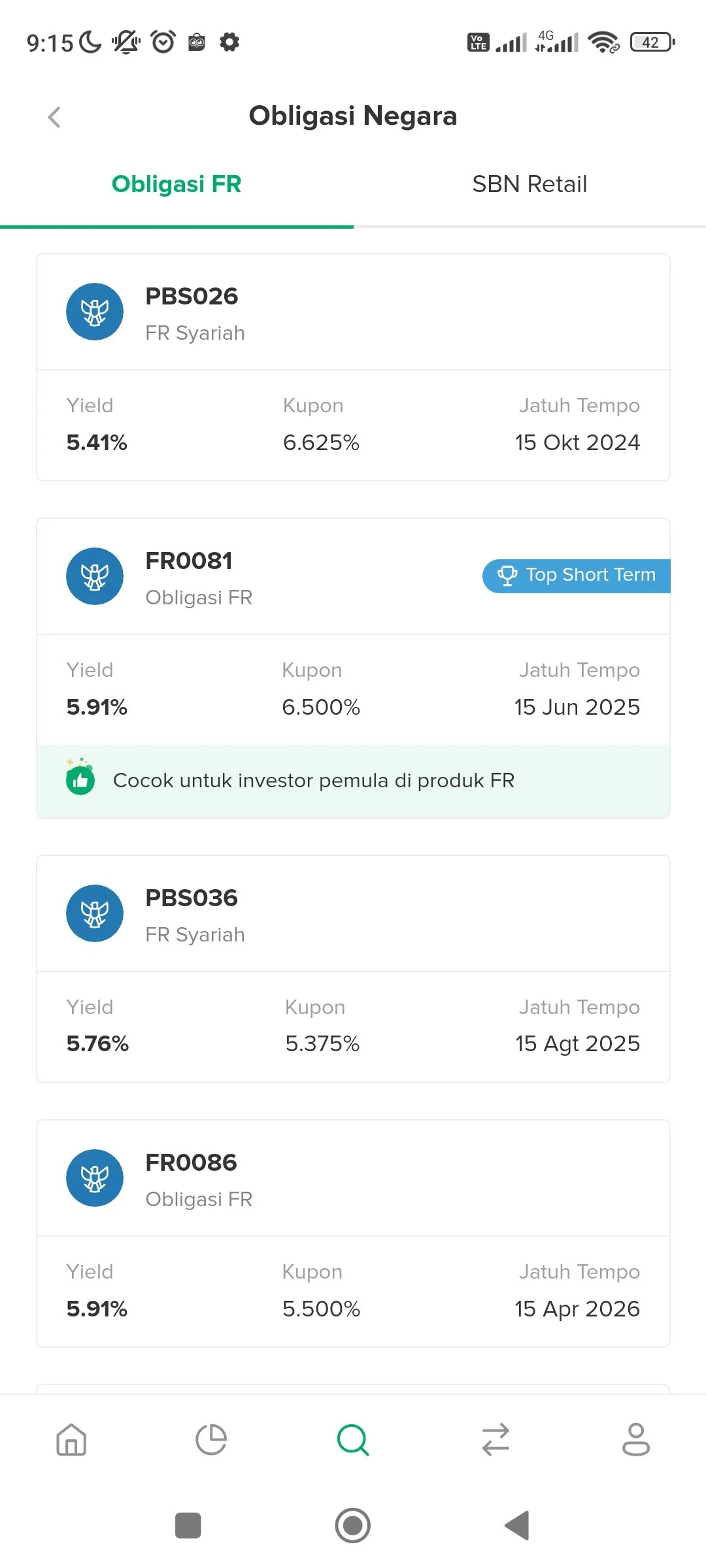This screenshot has height=1568, width=706.
Task: Select the Obligasi FR tab
Action: point(176,184)
